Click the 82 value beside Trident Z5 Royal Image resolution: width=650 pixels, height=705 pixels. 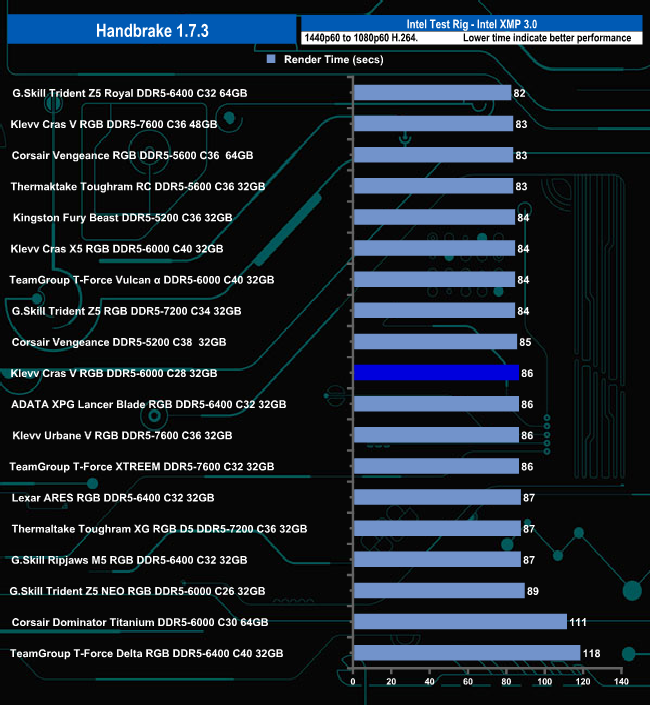click(x=519, y=93)
